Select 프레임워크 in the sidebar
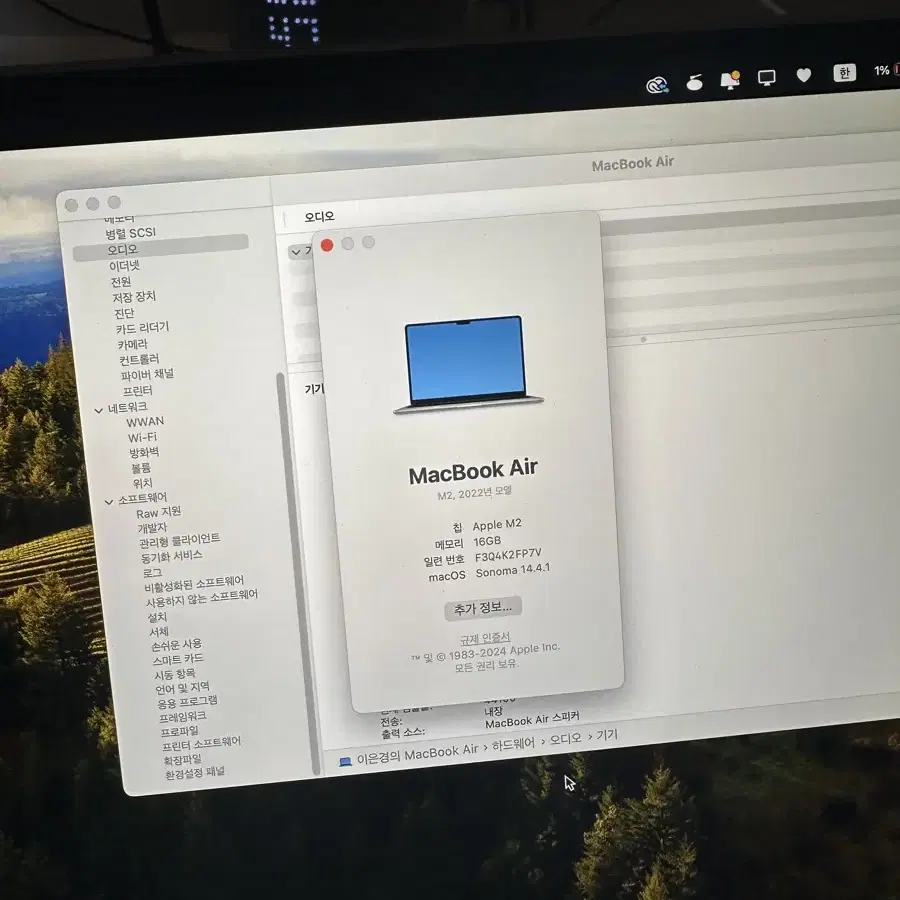This screenshot has height=900, width=900. click(x=183, y=717)
